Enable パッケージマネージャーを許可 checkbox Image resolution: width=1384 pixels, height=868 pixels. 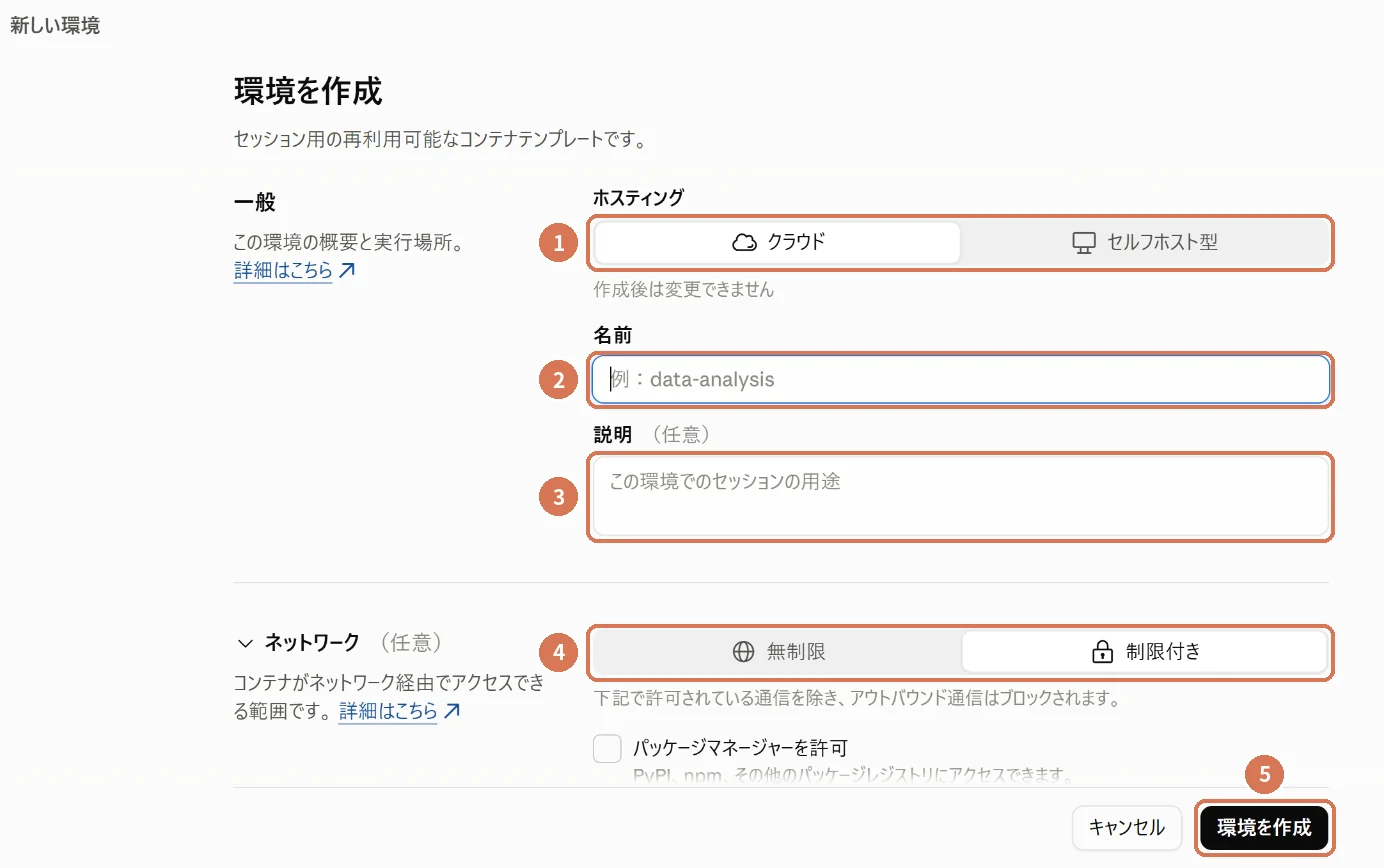pyautogui.click(x=607, y=748)
